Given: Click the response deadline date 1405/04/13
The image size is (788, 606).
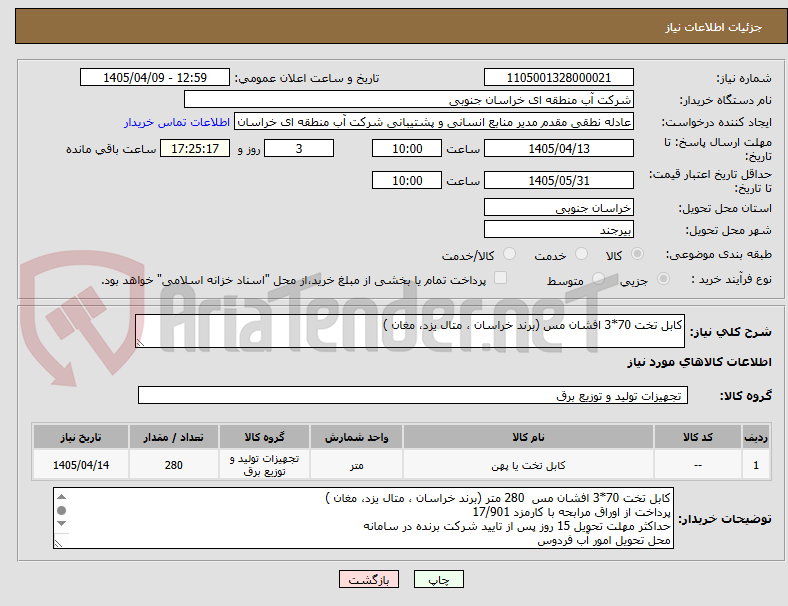Looking at the screenshot, I should [x=558, y=148].
